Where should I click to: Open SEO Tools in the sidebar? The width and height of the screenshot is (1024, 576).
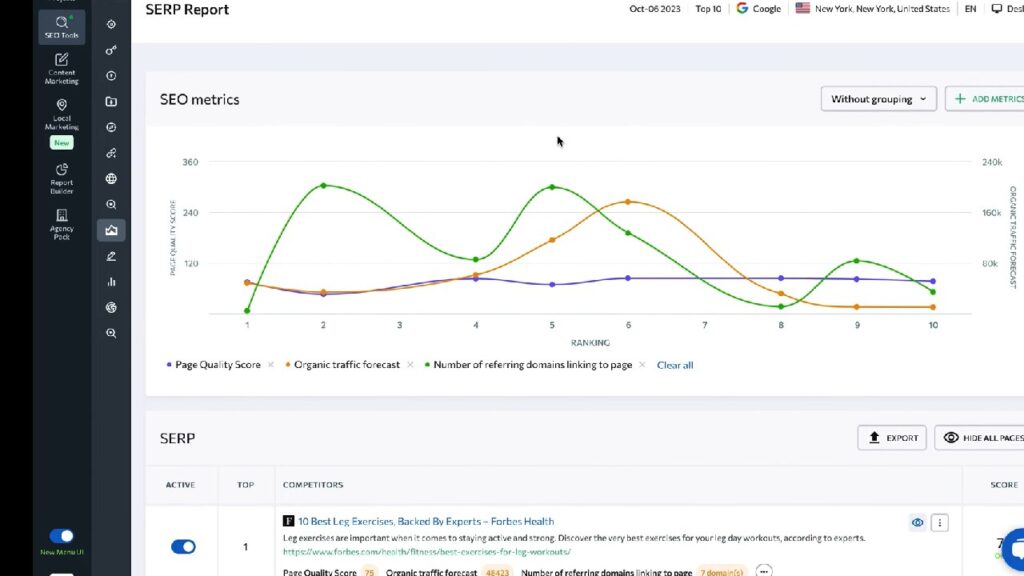tap(61, 27)
